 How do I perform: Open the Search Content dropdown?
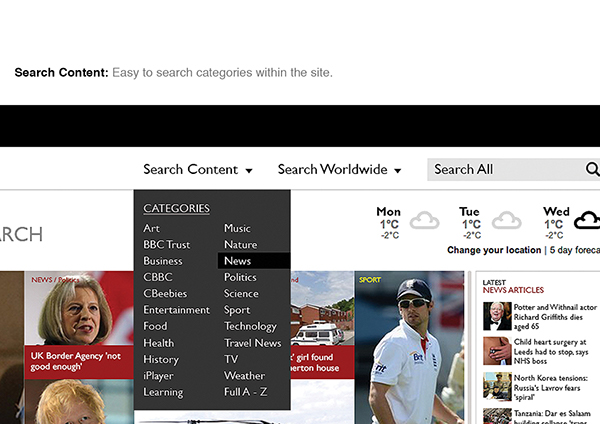198,169
